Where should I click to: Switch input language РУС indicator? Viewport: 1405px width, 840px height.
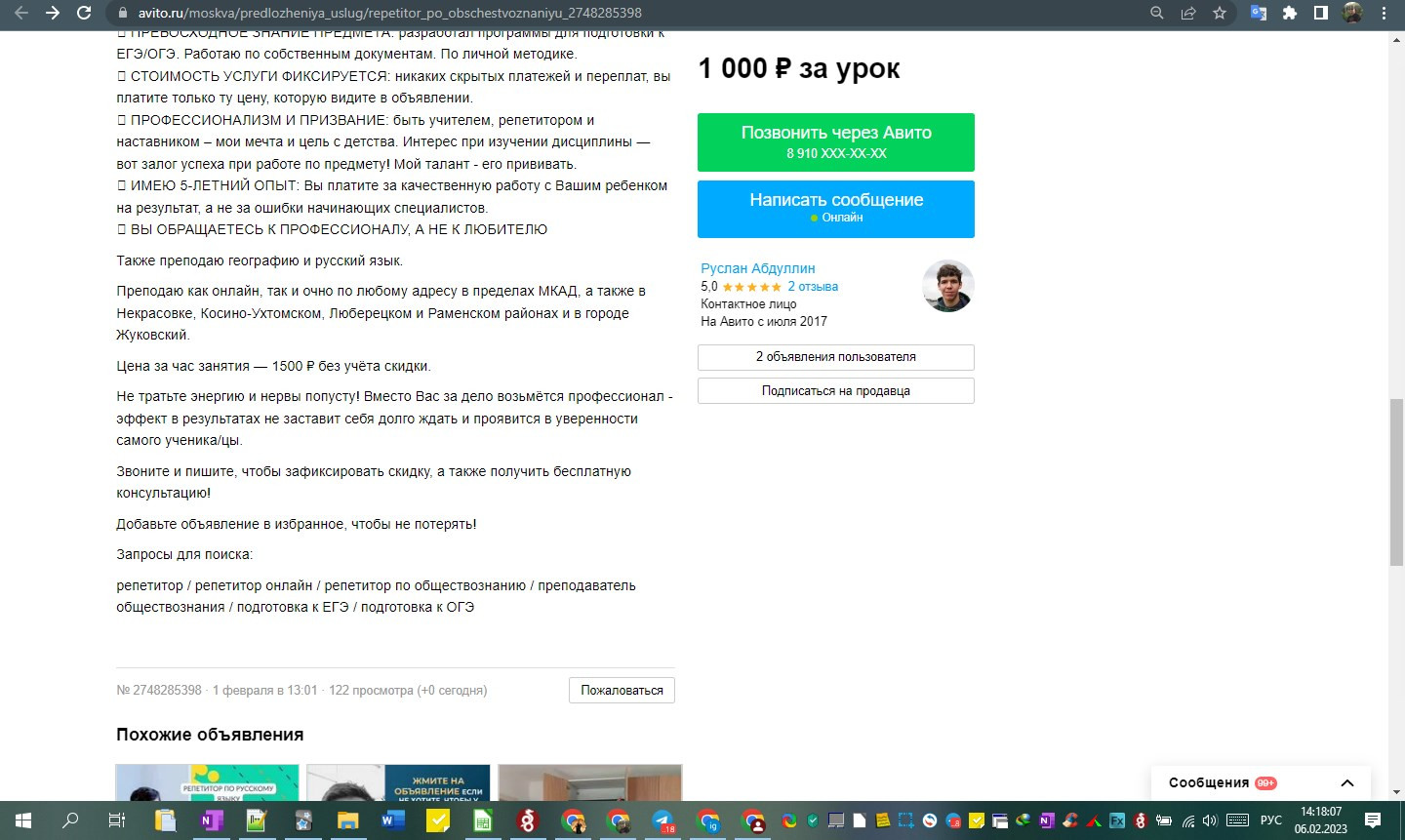(x=1271, y=820)
